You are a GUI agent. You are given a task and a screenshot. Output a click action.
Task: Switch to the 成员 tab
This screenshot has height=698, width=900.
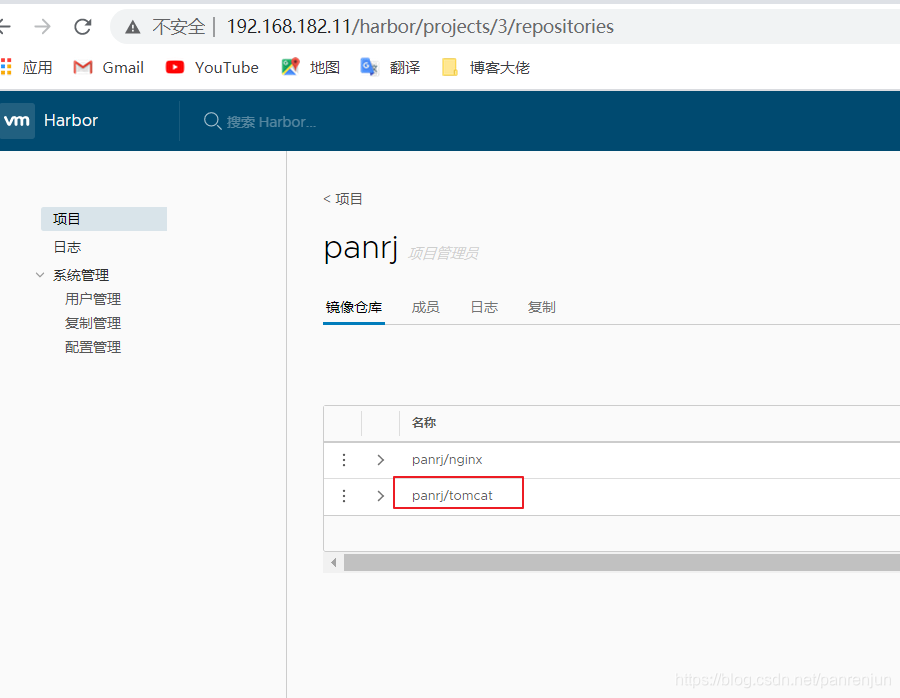(x=425, y=308)
